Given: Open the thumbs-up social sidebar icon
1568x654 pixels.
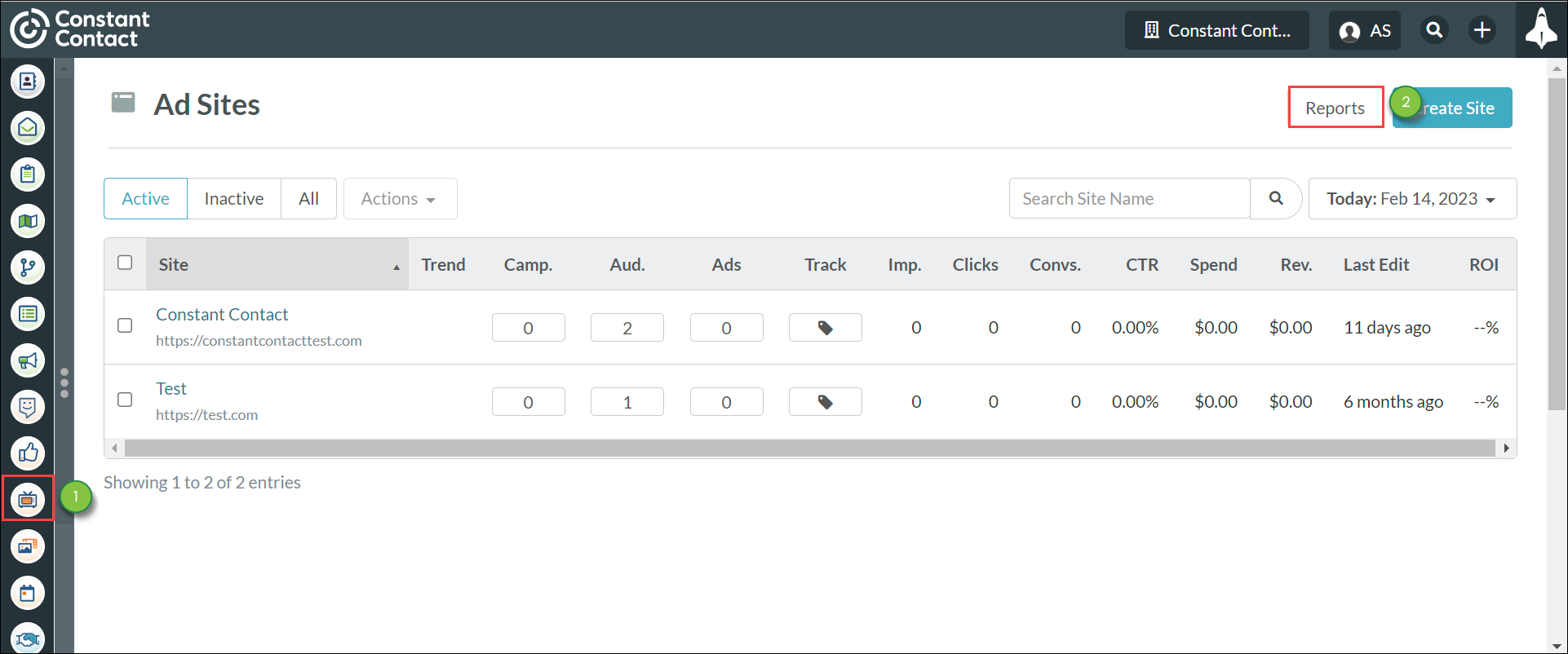Looking at the screenshot, I should pos(28,453).
